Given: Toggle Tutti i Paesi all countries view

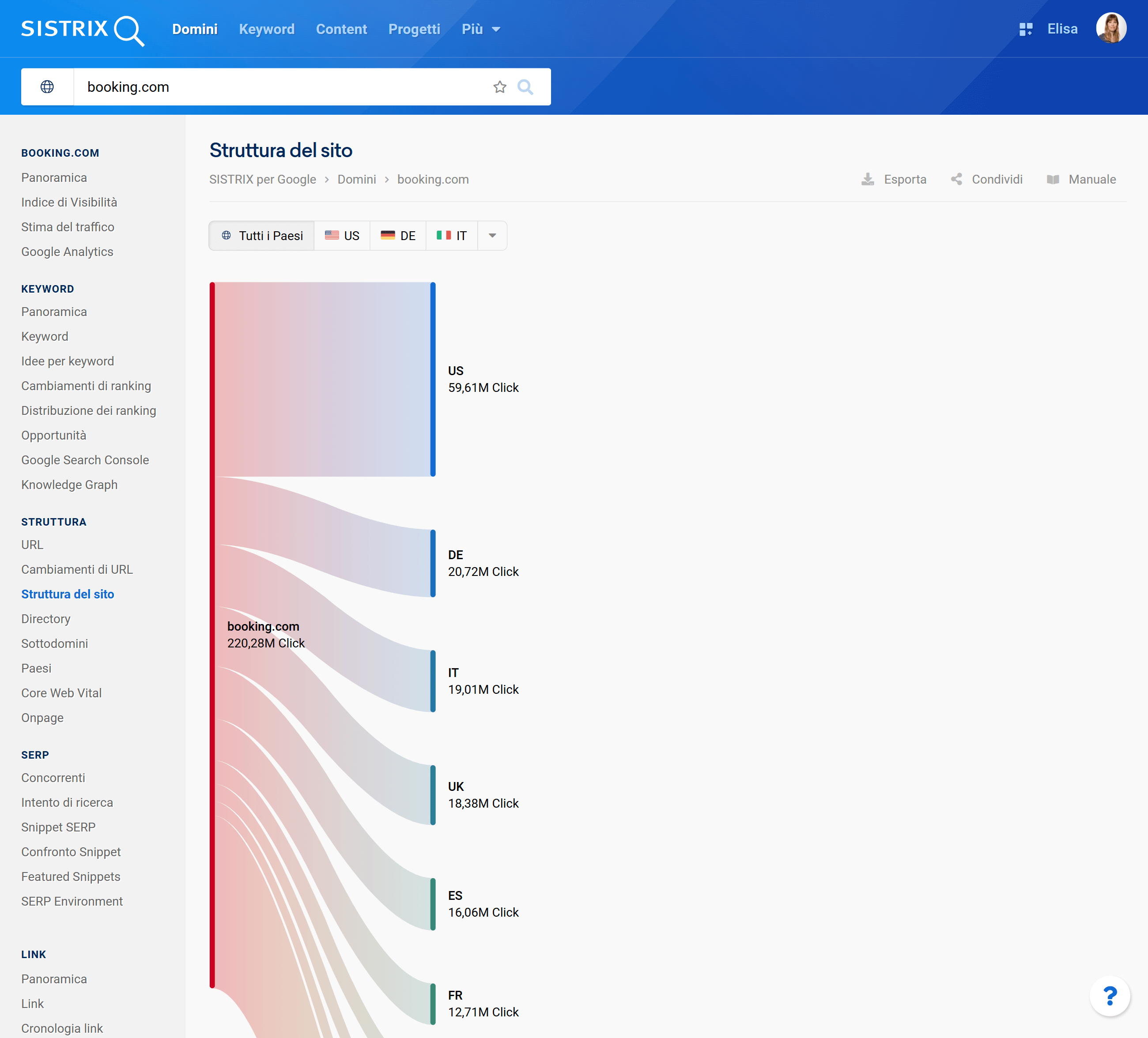Looking at the screenshot, I should (262, 236).
